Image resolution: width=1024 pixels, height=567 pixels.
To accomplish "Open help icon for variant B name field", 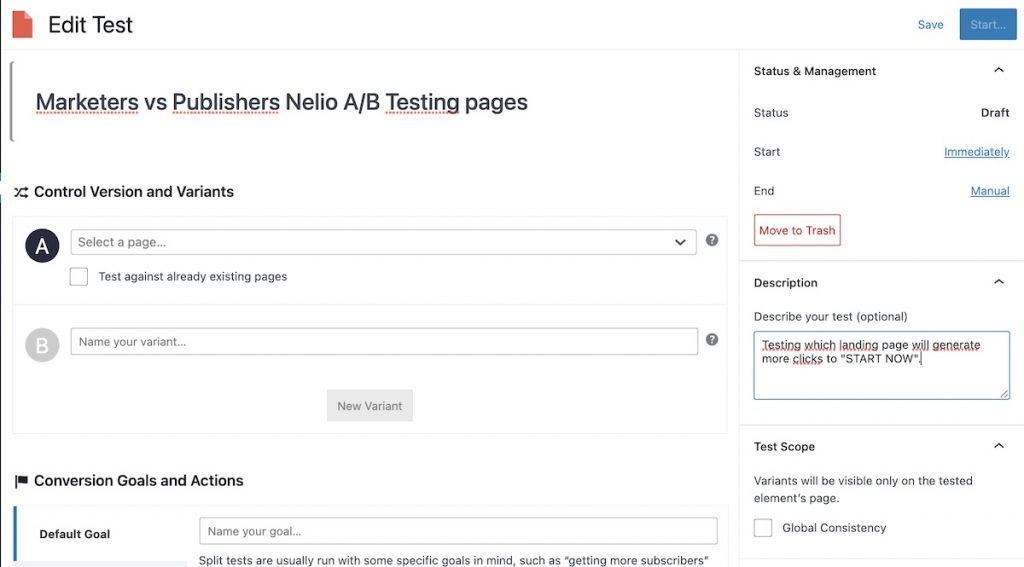I will pos(712,340).
